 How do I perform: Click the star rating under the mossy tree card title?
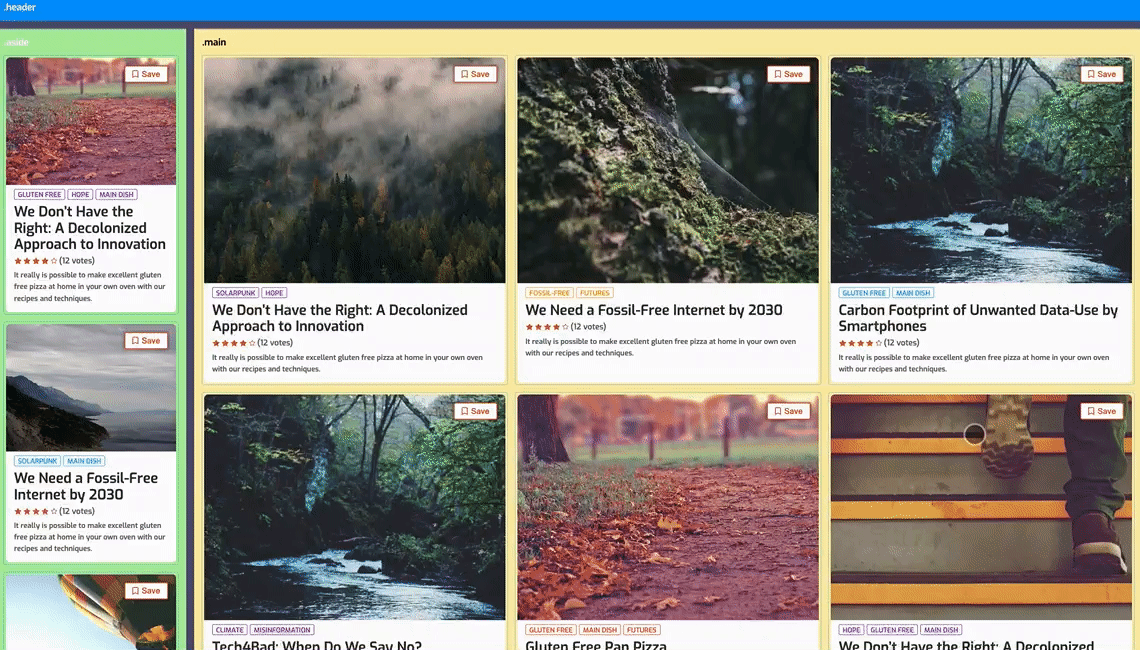(x=547, y=327)
